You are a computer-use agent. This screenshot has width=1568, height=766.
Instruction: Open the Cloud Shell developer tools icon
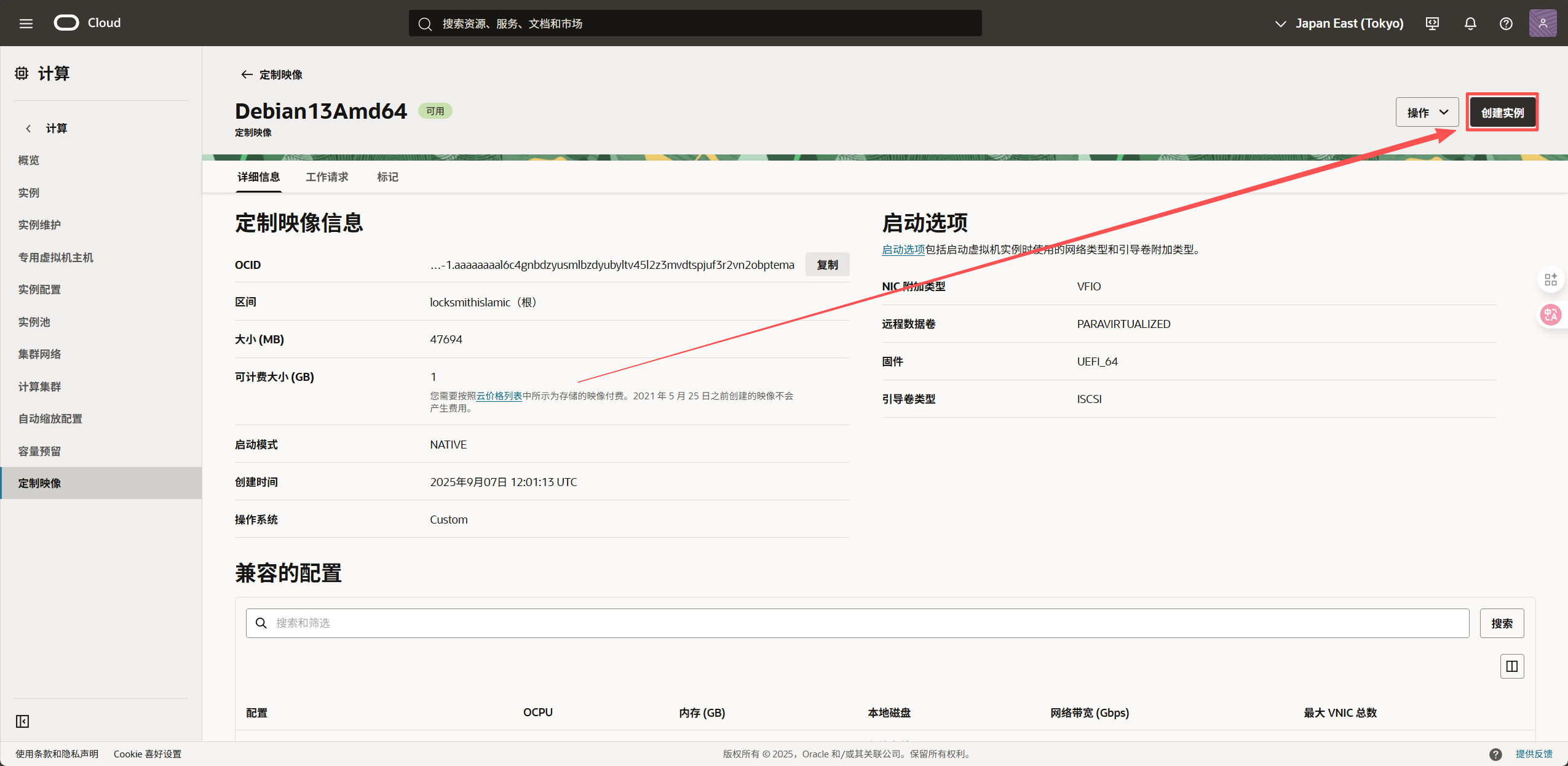tap(1432, 23)
